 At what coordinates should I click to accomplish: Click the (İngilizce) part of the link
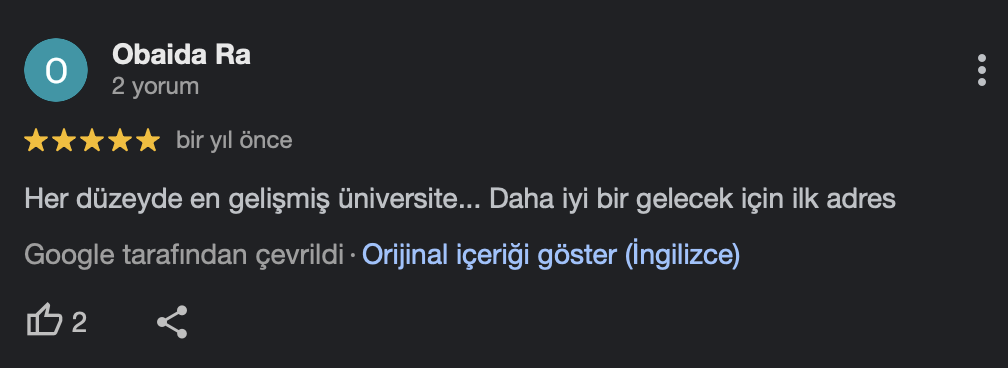point(682,255)
